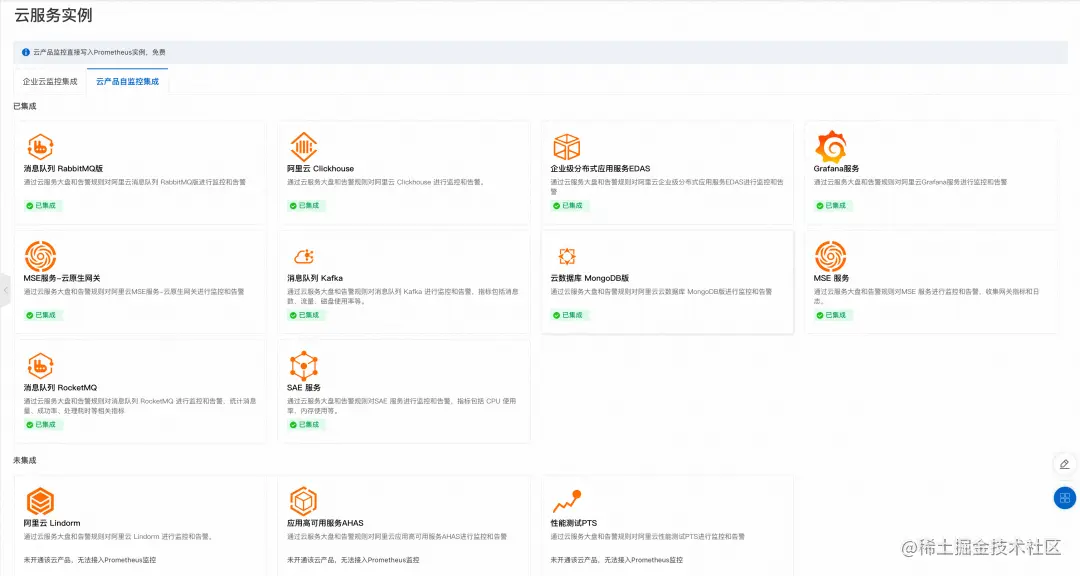
Task: Click the AHAS 未开通该云产品 notice
Action: (x=353, y=560)
